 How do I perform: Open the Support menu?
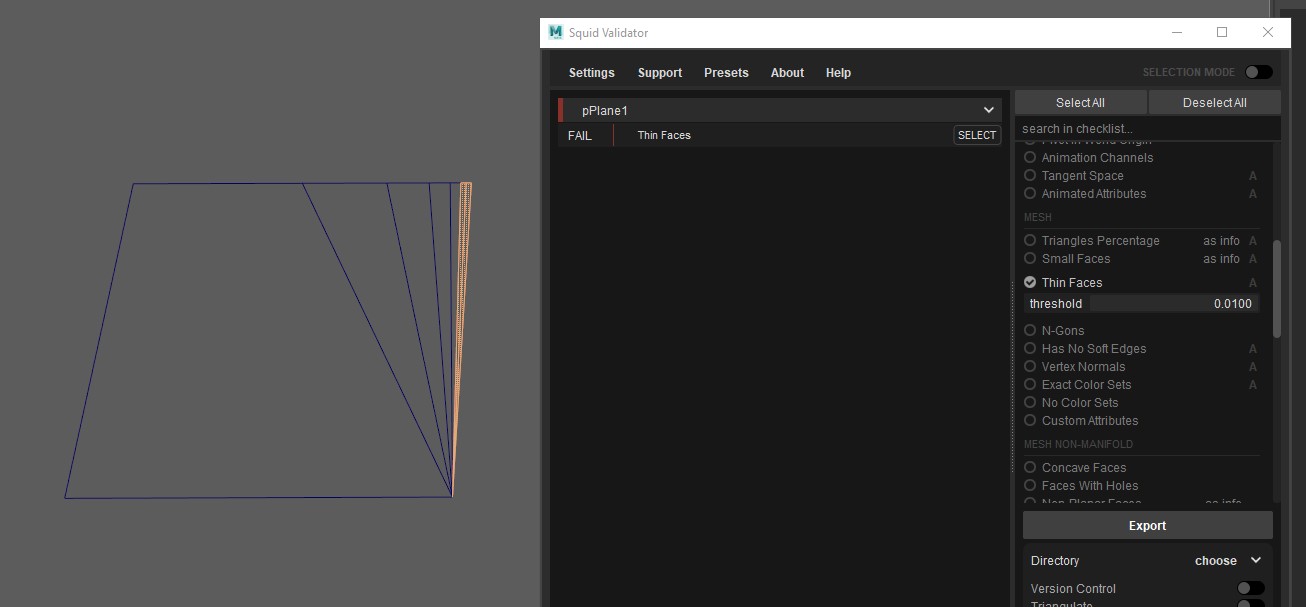point(660,73)
